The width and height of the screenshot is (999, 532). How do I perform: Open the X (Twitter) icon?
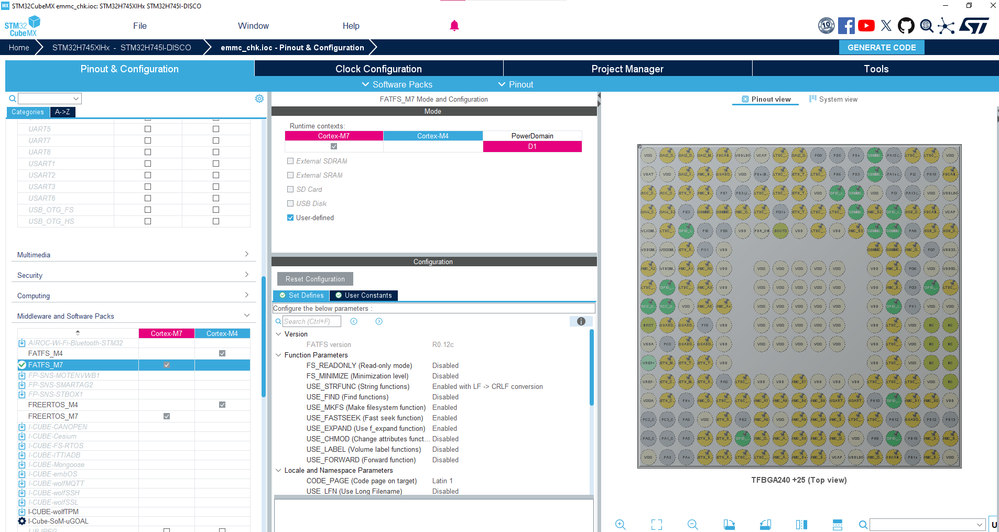pyautogui.click(x=886, y=25)
